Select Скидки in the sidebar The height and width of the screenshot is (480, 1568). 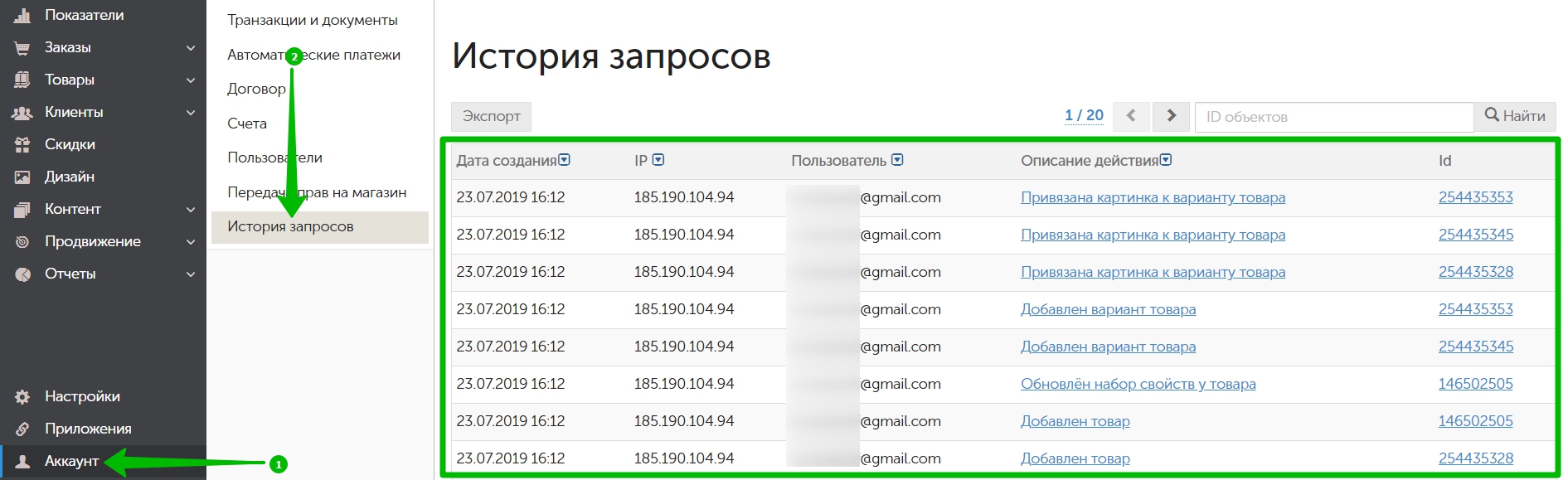point(103,144)
